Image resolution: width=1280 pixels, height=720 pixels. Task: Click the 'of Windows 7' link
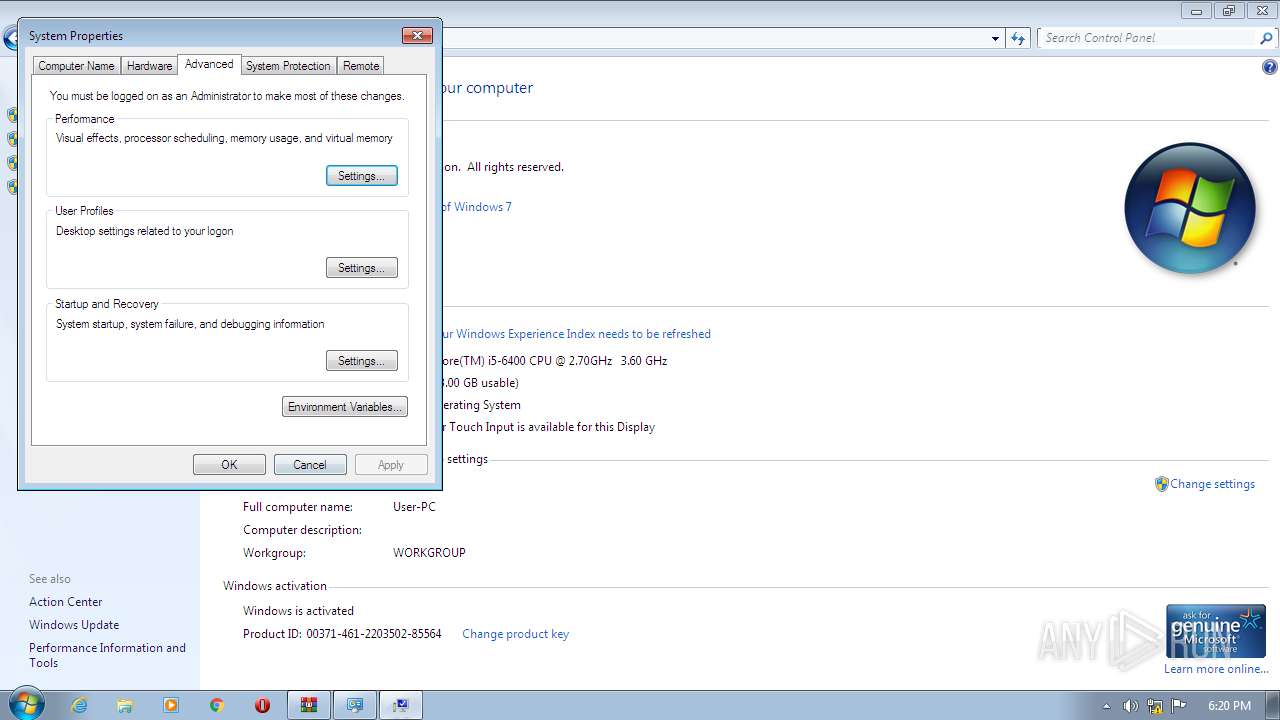(x=476, y=207)
